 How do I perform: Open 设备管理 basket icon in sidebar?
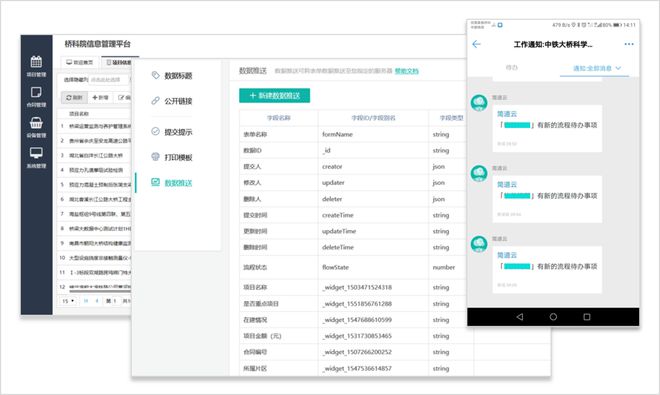tap(36, 123)
